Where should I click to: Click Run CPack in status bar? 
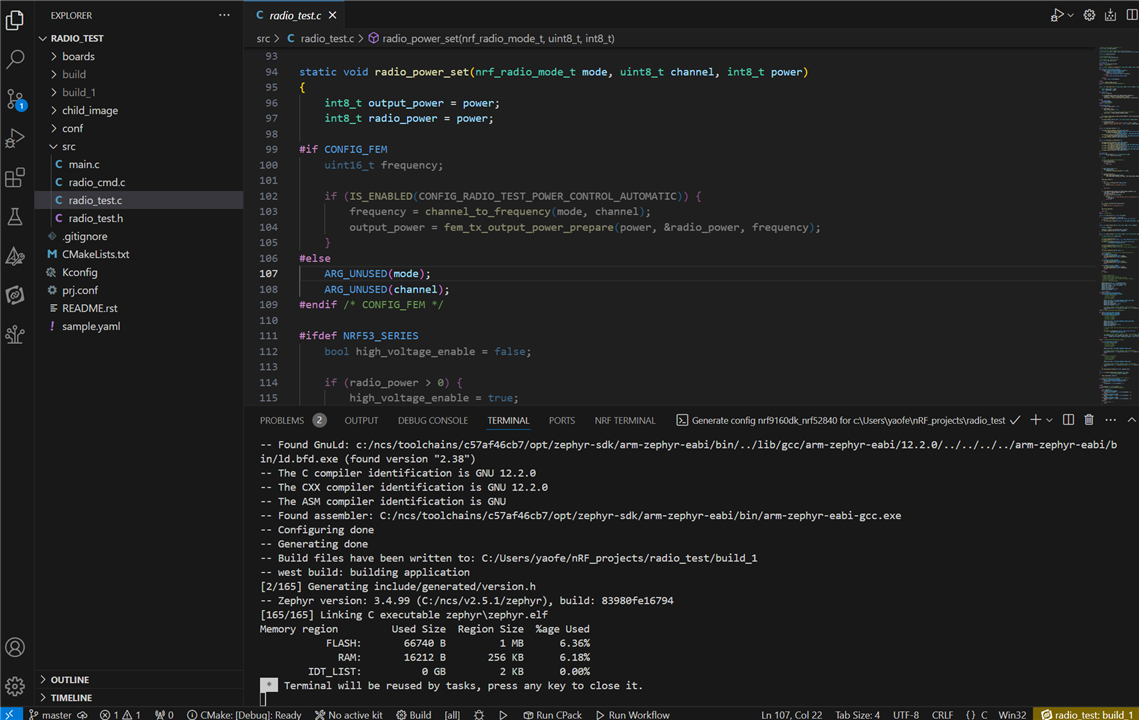point(552,714)
